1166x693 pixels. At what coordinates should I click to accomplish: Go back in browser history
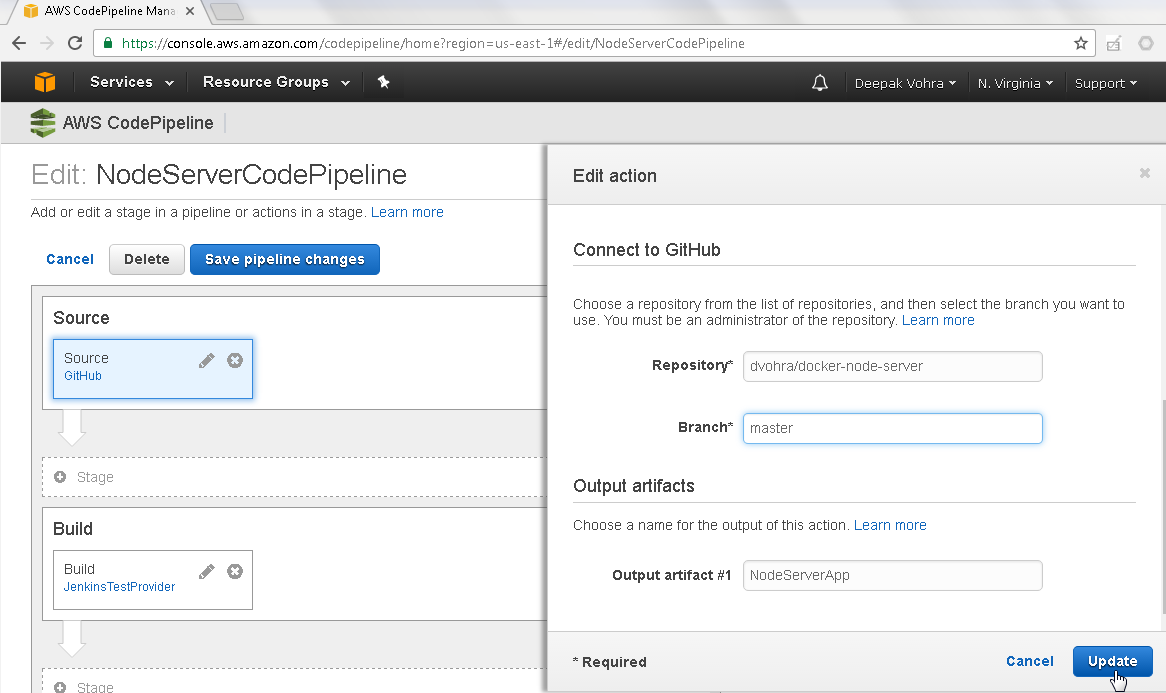[19, 43]
